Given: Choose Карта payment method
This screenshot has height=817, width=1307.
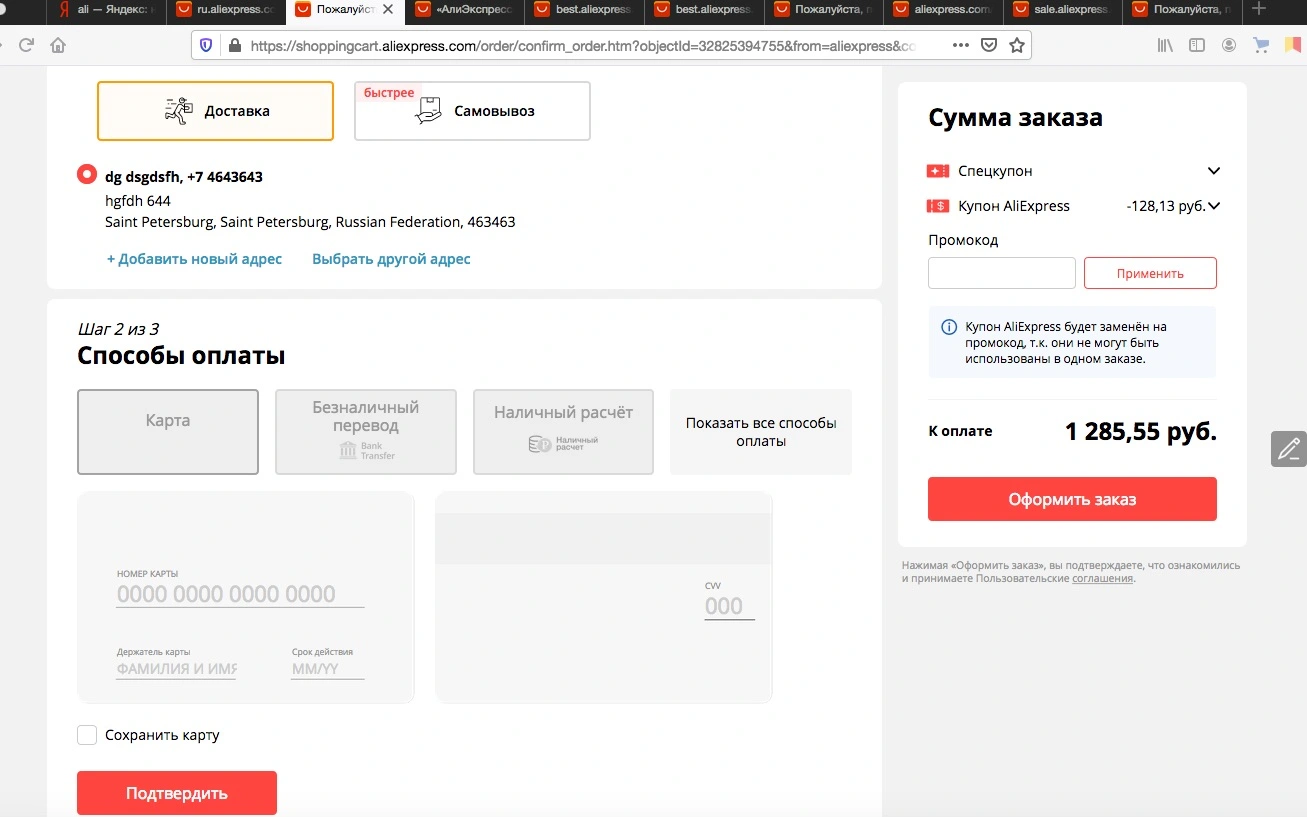Looking at the screenshot, I should tap(168, 432).
